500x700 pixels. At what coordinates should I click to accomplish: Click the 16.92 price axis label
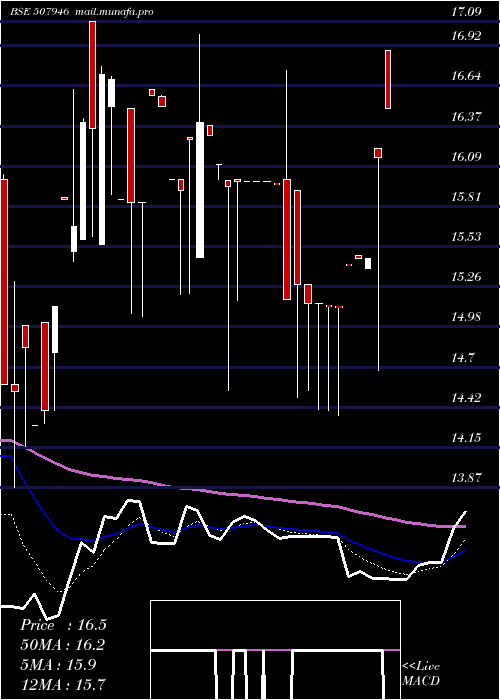point(466,36)
